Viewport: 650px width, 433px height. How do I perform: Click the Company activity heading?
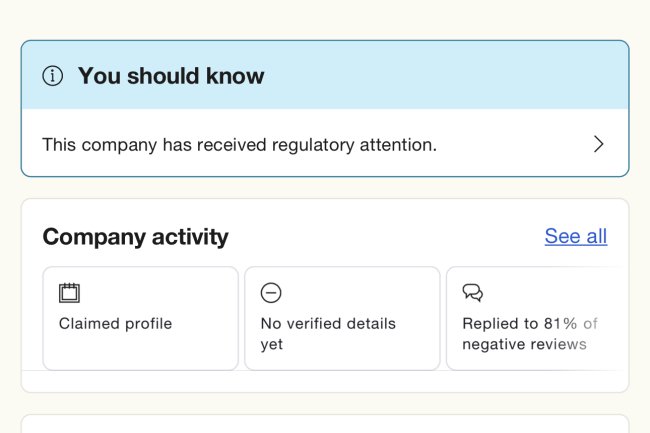135,237
